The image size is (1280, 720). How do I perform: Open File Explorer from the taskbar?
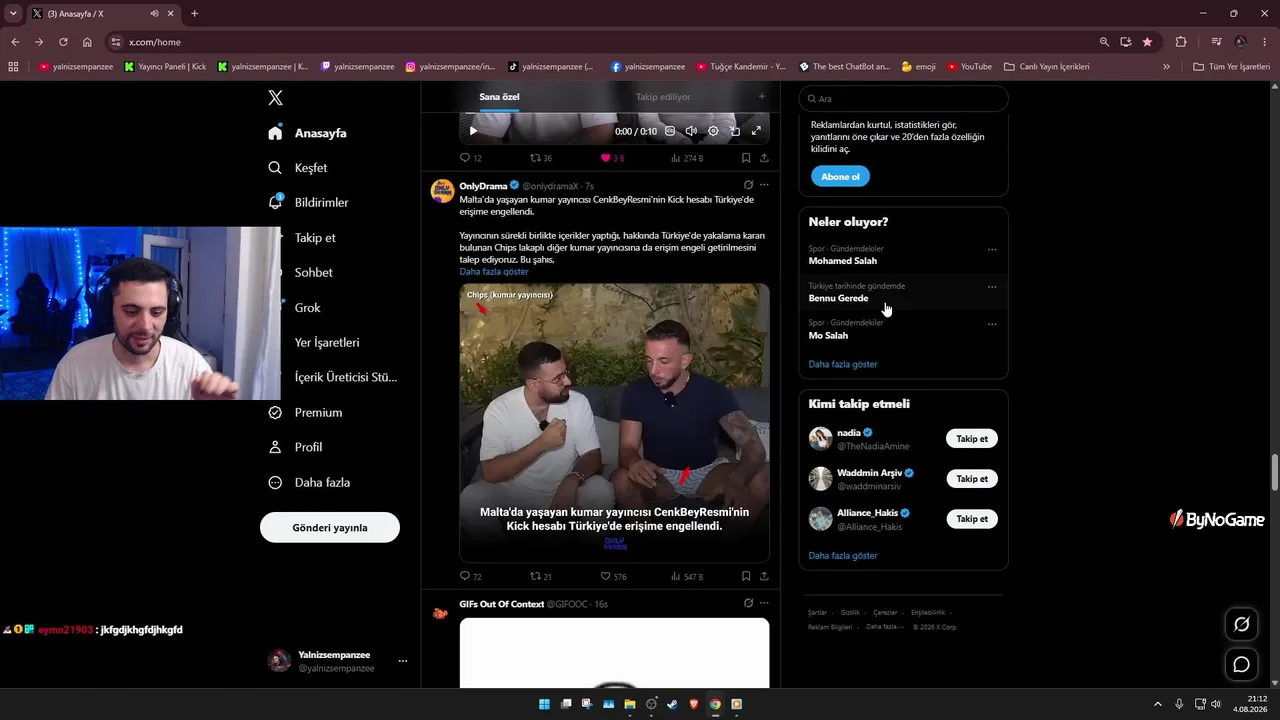pos(630,704)
